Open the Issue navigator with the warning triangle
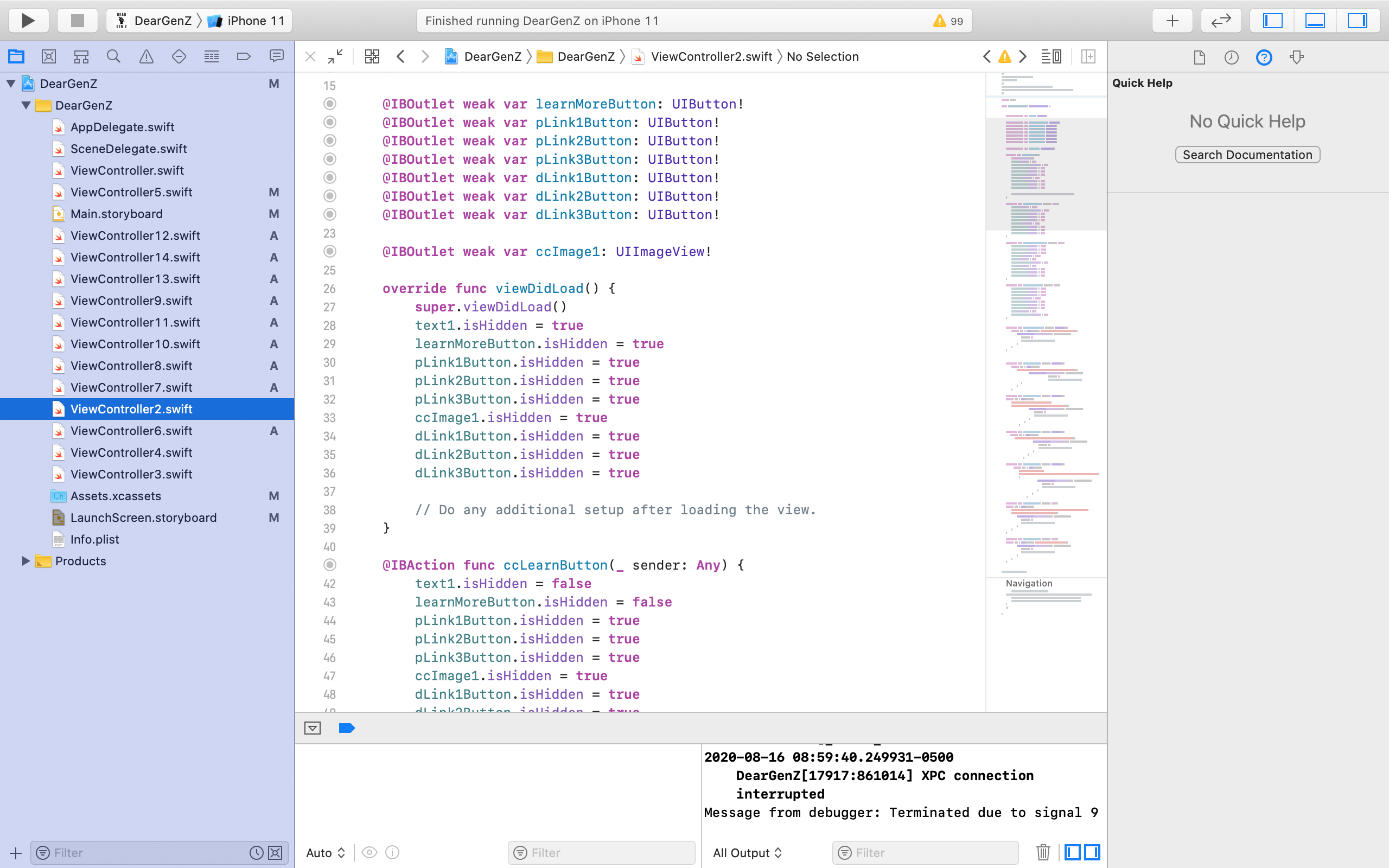 point(146,56)
